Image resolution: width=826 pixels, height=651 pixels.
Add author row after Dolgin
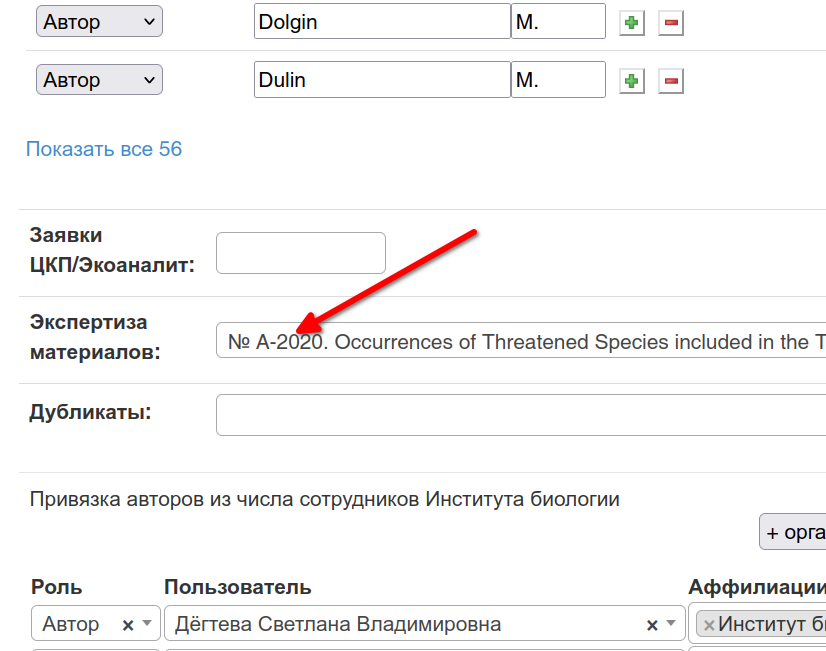click(632, 23)
